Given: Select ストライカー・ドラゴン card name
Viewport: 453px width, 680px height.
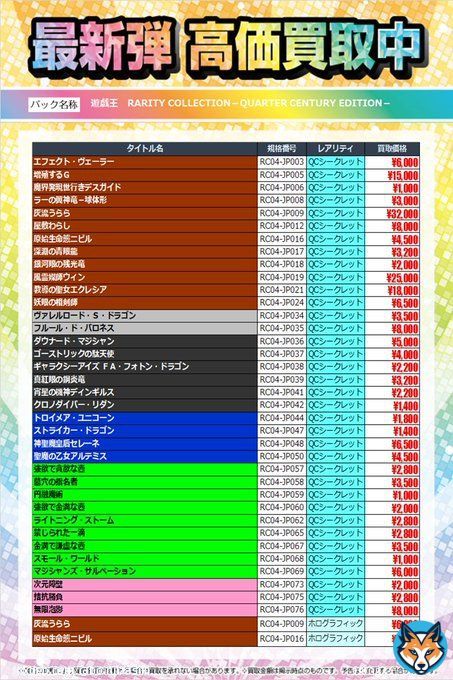Looking at the screenshot, I should click(x=74, y=430).
